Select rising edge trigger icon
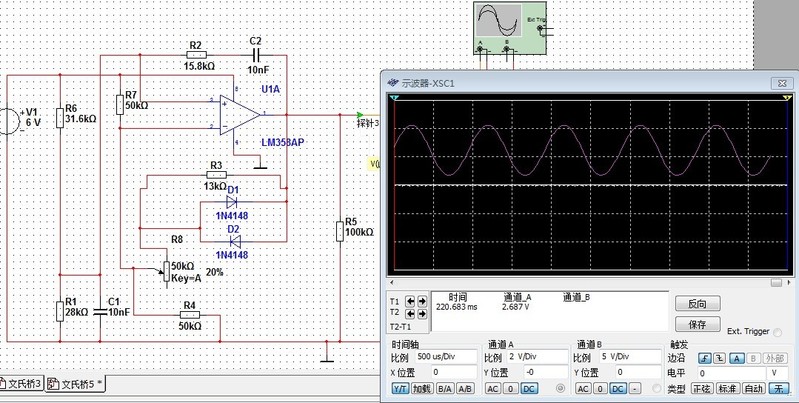This screenshot has height=403, width=799. click(705, 358)
